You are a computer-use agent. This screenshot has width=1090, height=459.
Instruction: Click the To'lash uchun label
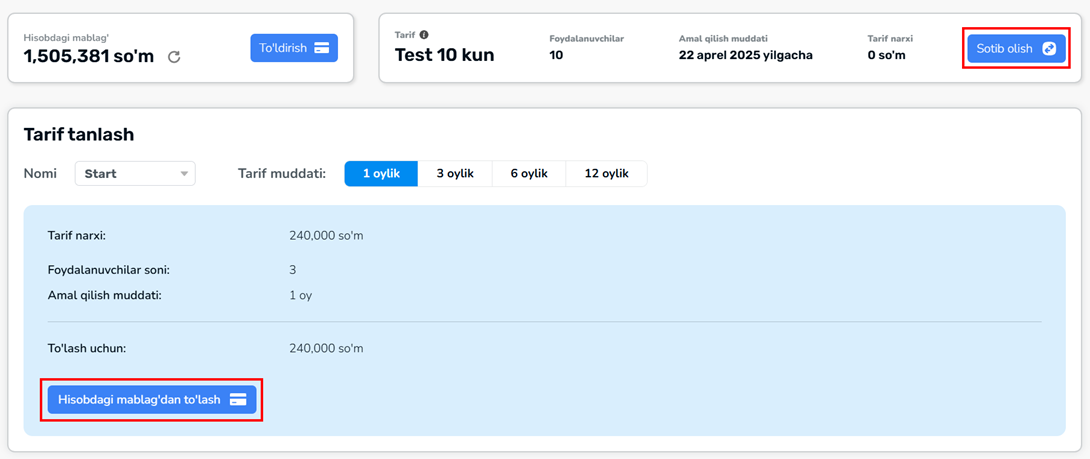pyautogui.click(x=87, y=349)
